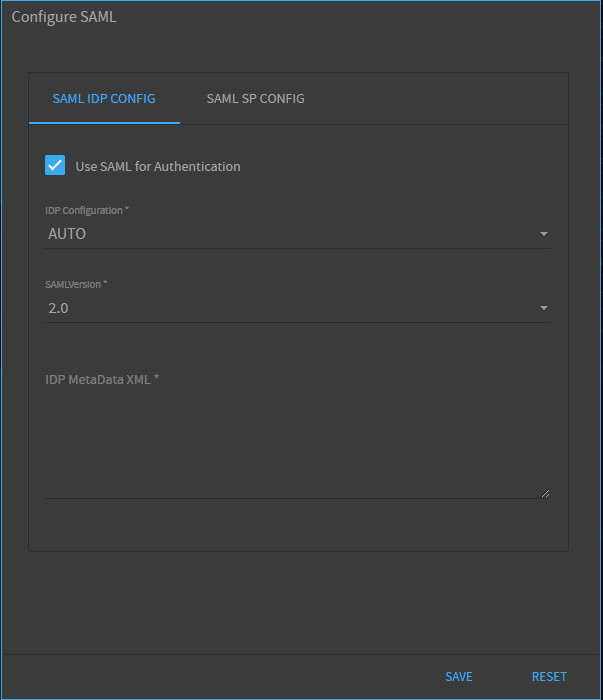Click the IDP Configuration field label
Image resolution: width=603 pixels, height=700 pixels.
click(x=87, y=210)
